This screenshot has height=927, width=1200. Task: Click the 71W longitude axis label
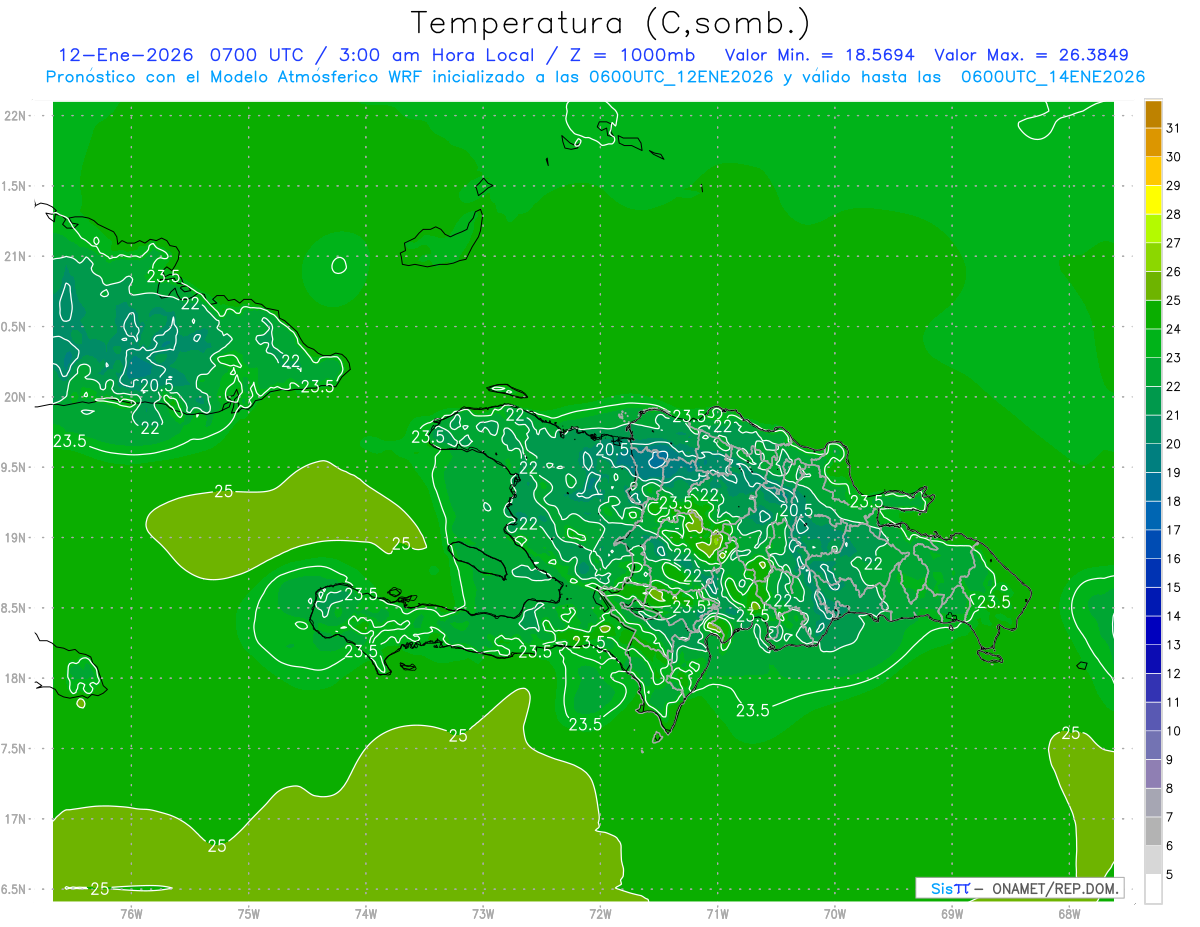point(717,913)
